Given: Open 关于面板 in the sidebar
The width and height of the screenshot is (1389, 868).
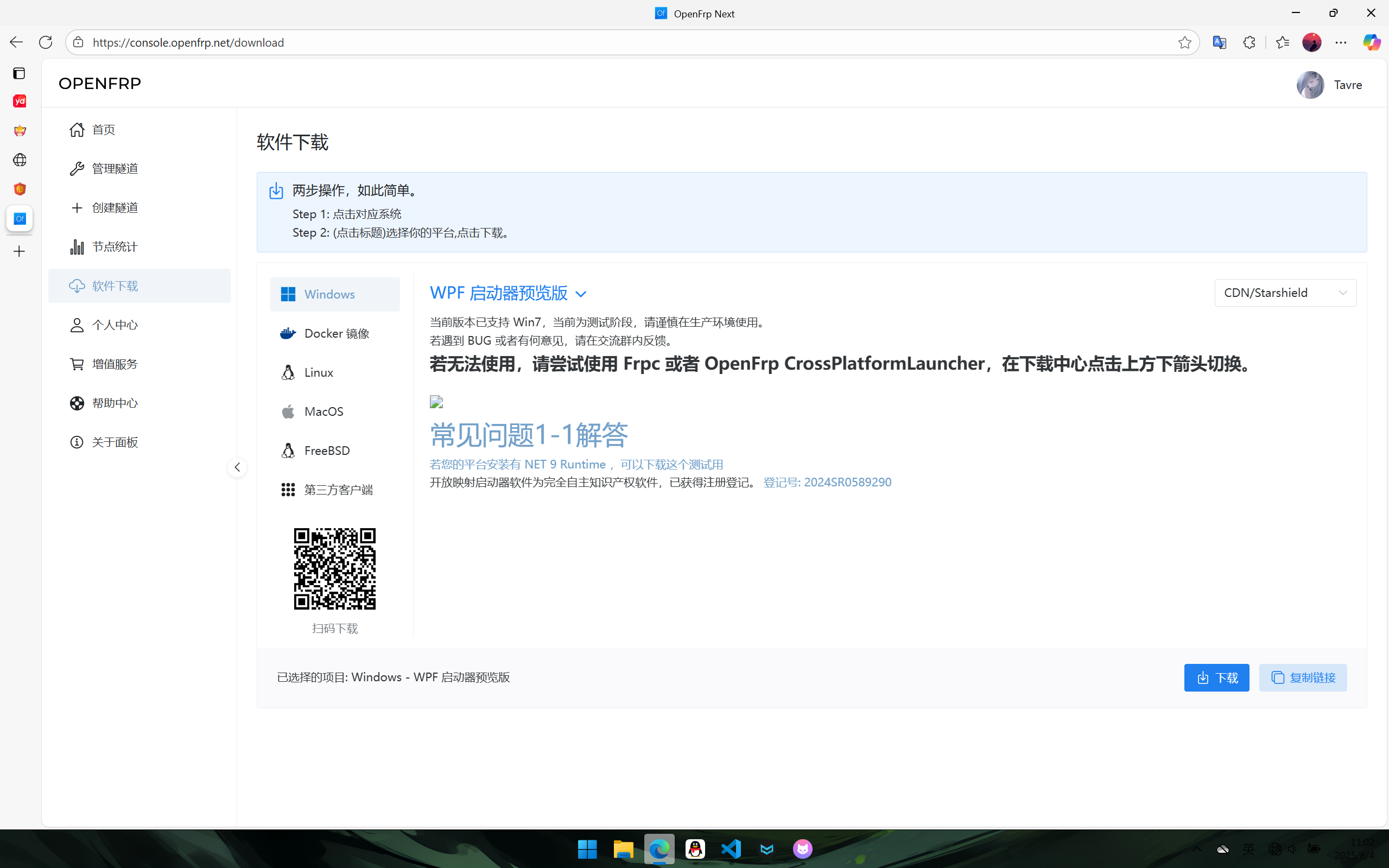Looking at the screenshot, I should point(139,442).
